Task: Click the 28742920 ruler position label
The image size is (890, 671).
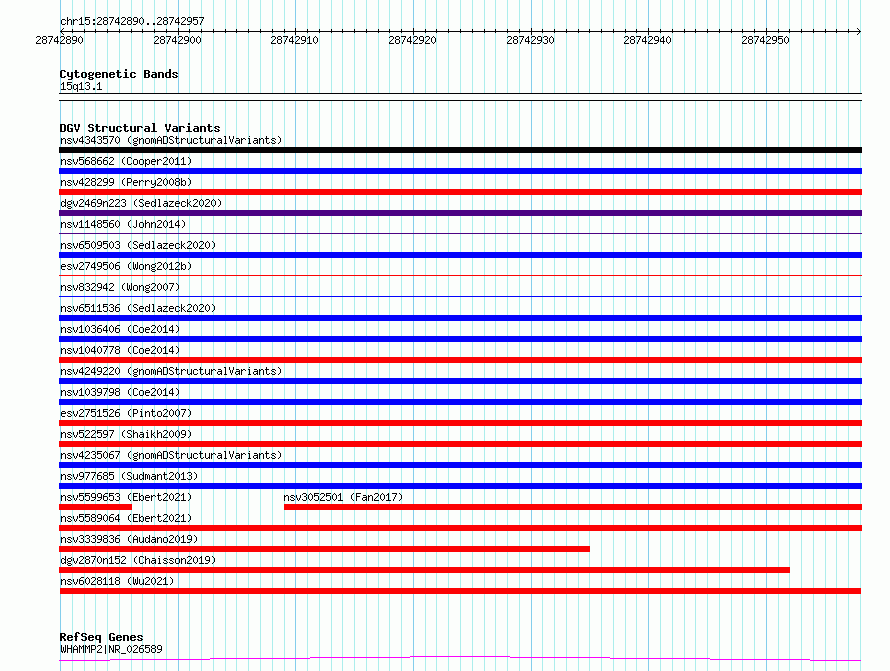Action: pos(412,40)
